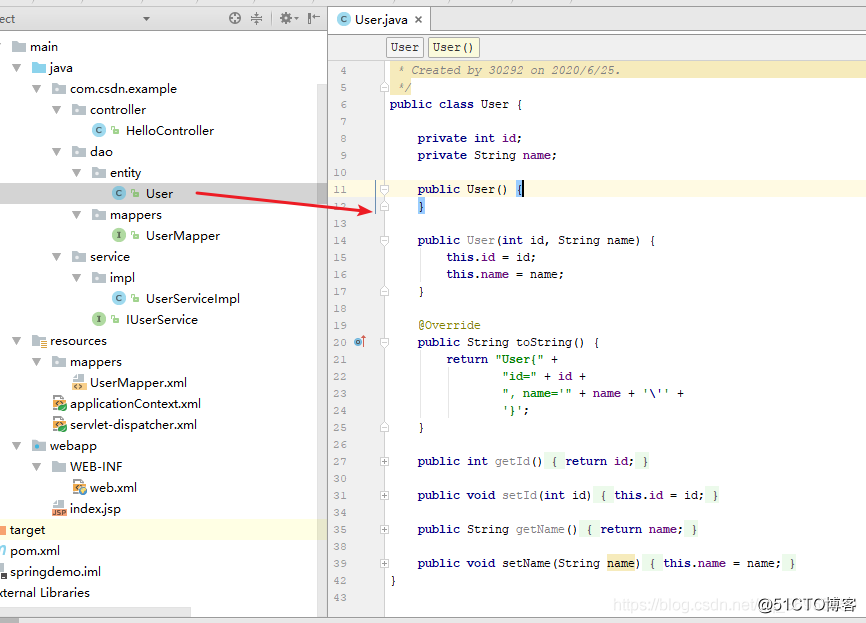Collapse the dao mappers package
Image resolution: width=866 pixels, height=623 pixels.
click(77, 215)
